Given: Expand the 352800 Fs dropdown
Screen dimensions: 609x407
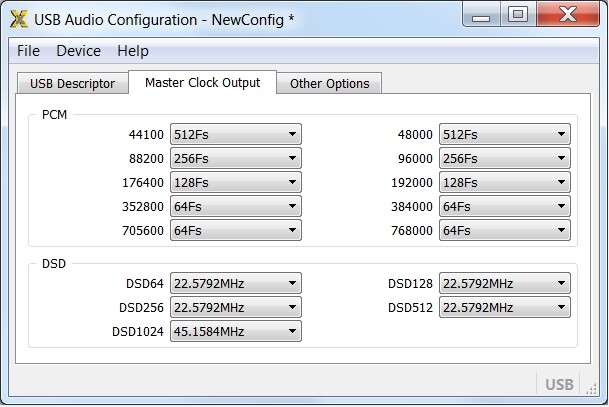Looking at the screenshot, I should (235, 207).
